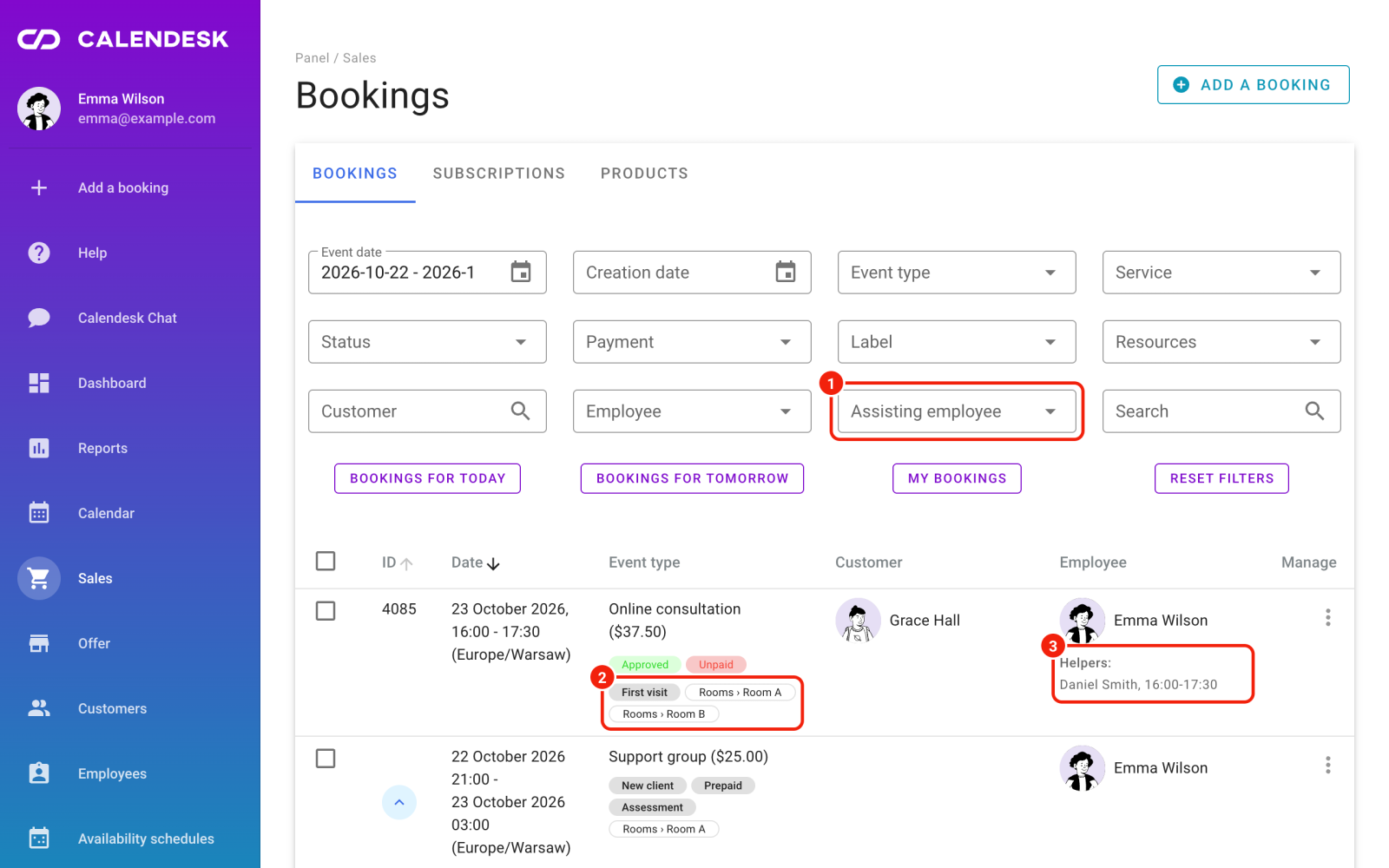1389x868 pixels.
Task: Expand the Payment filter dropdown
Action: [692, 342]
